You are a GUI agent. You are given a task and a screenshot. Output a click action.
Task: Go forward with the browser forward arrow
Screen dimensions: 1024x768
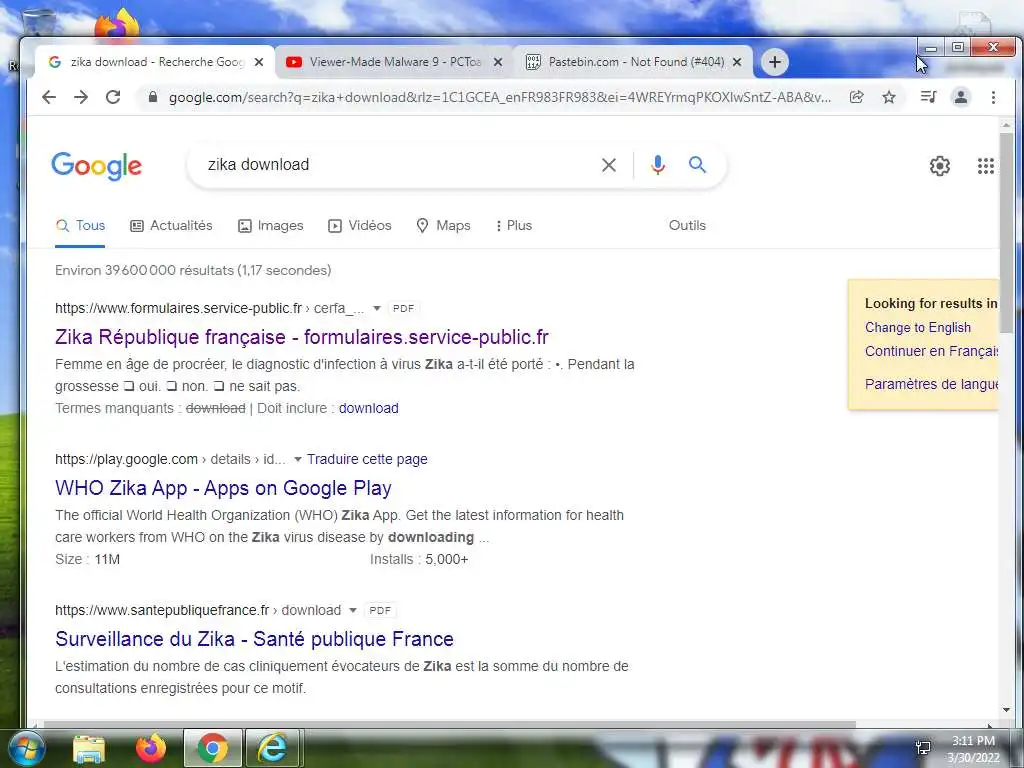[81, 97]
